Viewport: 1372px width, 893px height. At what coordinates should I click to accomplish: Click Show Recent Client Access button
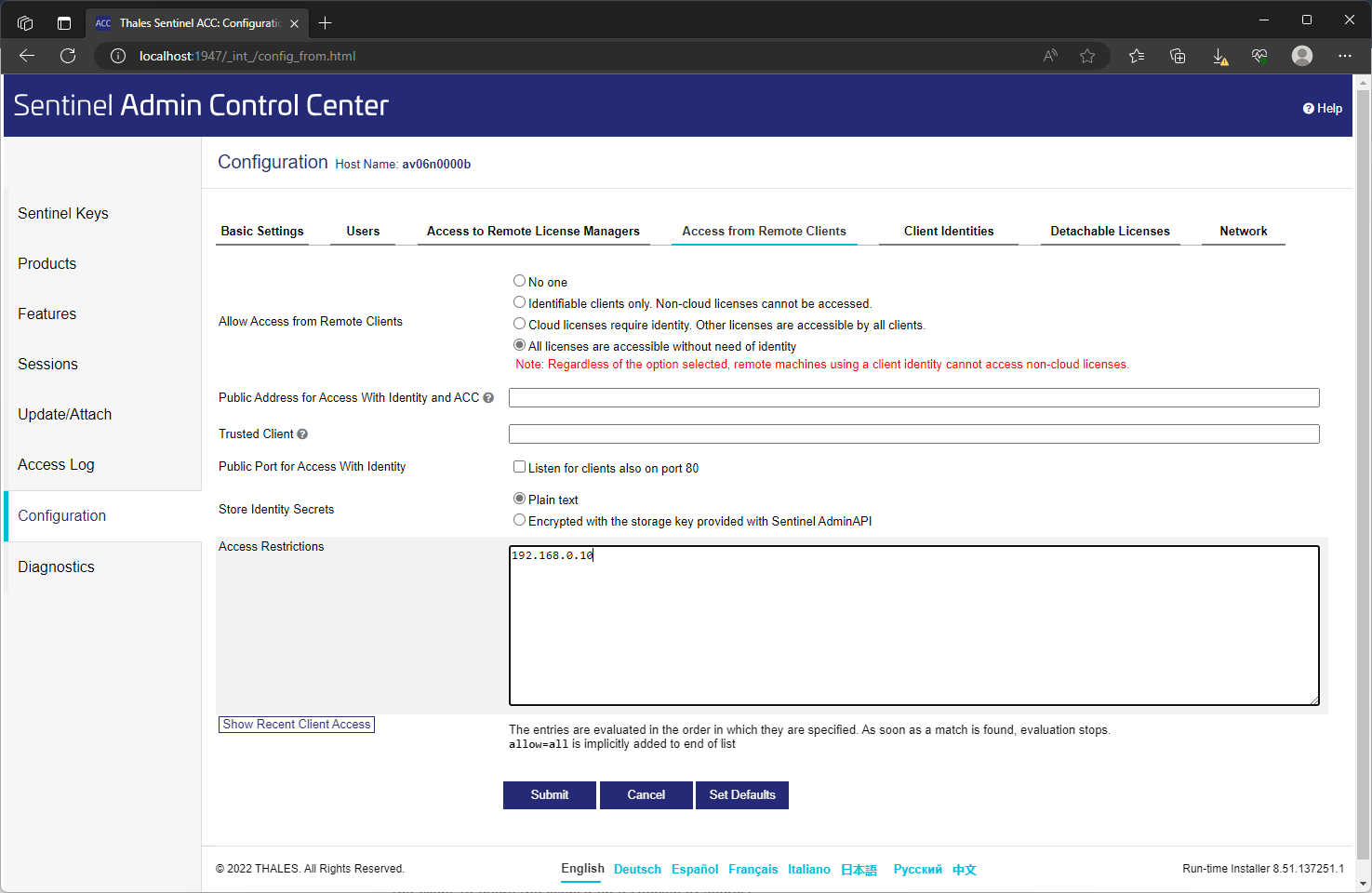297,725
